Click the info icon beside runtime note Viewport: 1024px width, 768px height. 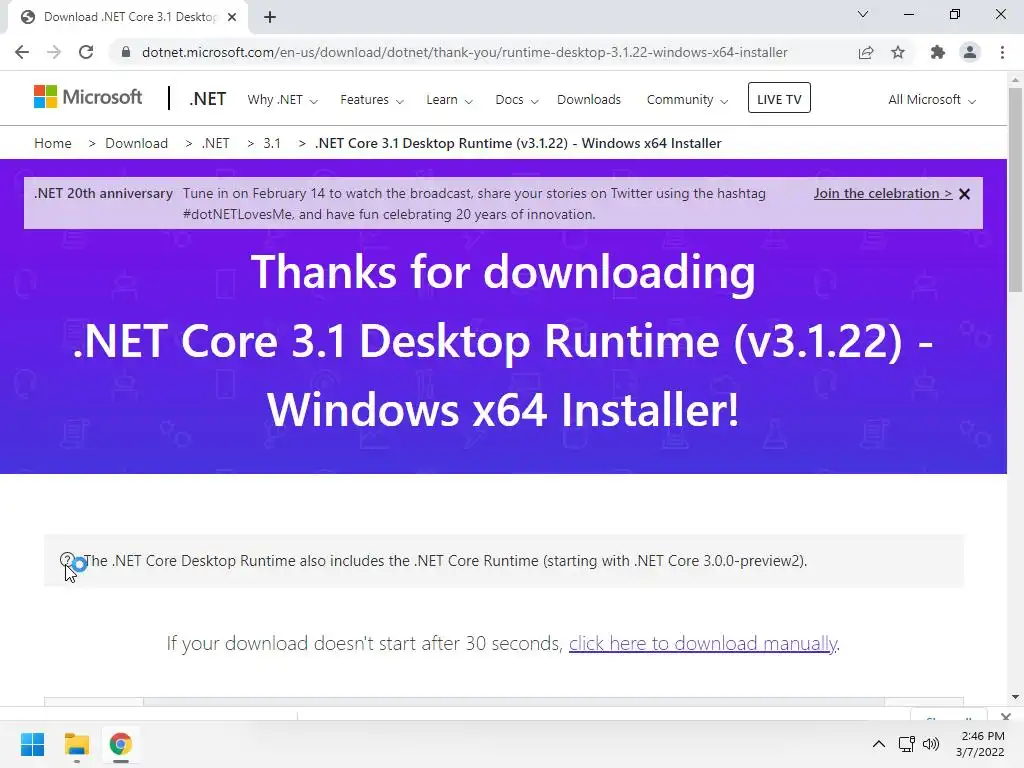[x=67, y=560]
